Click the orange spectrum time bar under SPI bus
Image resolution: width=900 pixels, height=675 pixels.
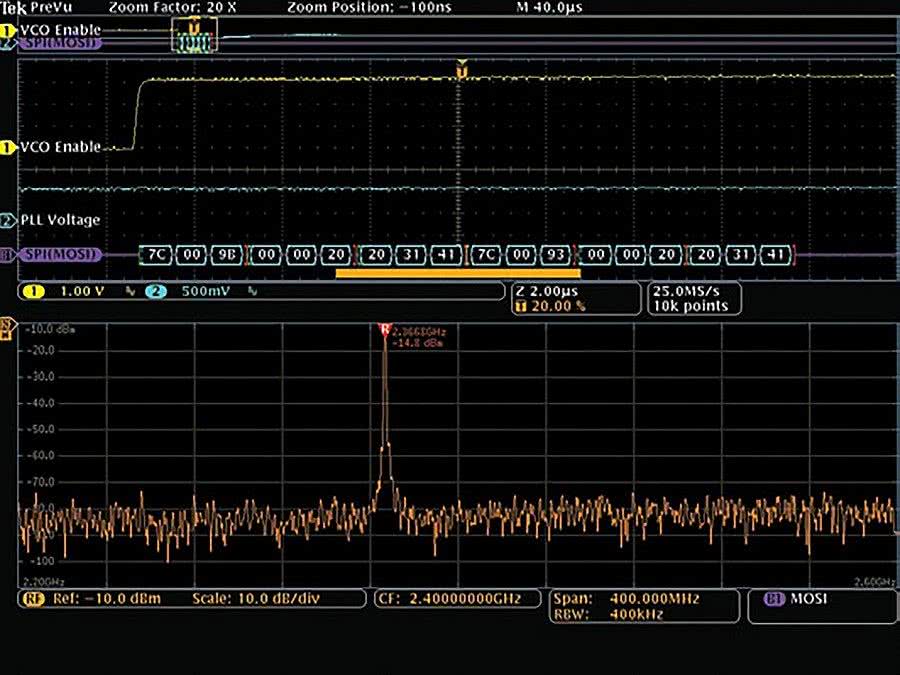pyautogui.click(x=457, y=271)
